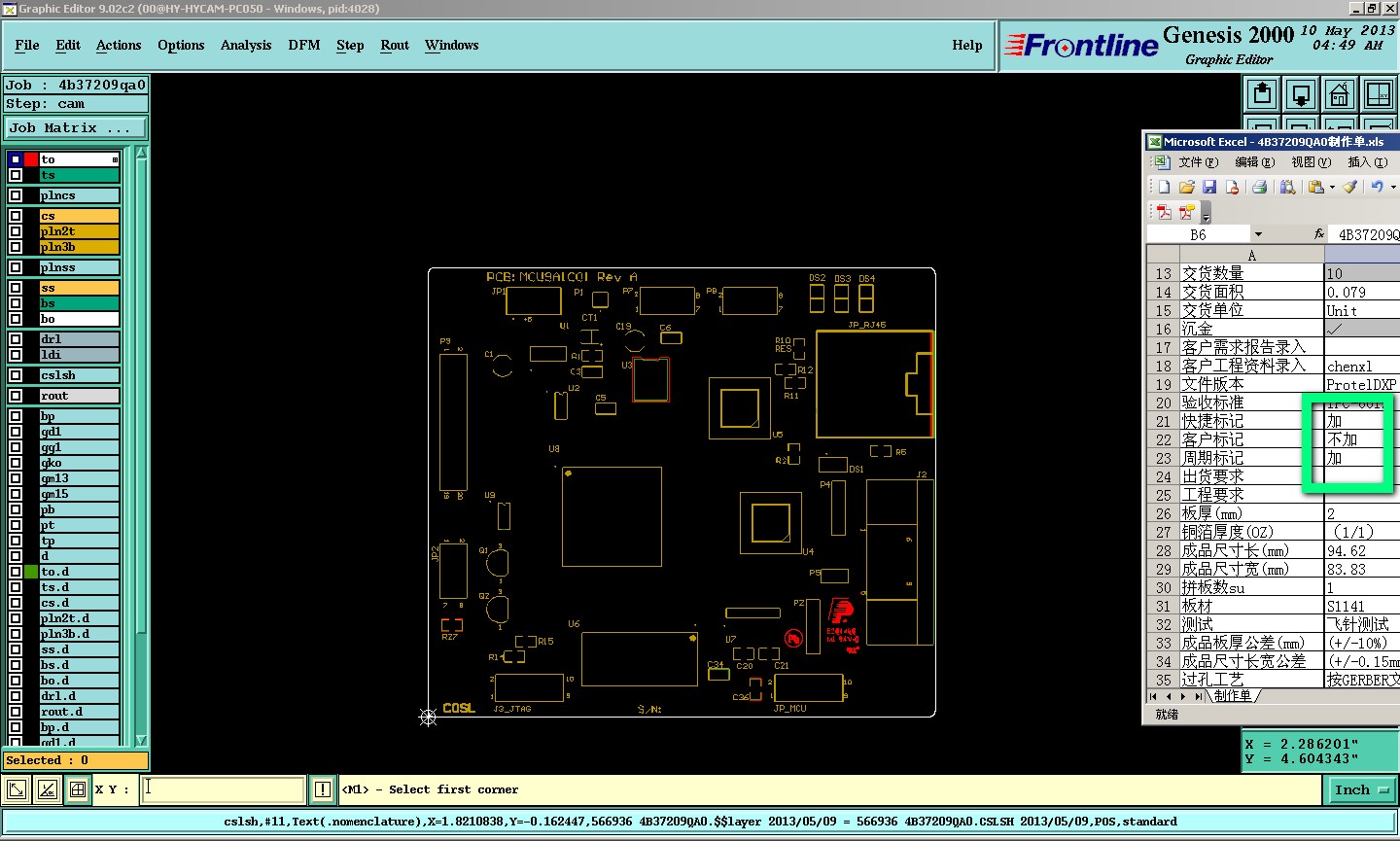The image size is (1400, 841).
Task: Open the Rout menu
Action: [x=395, y=45]
